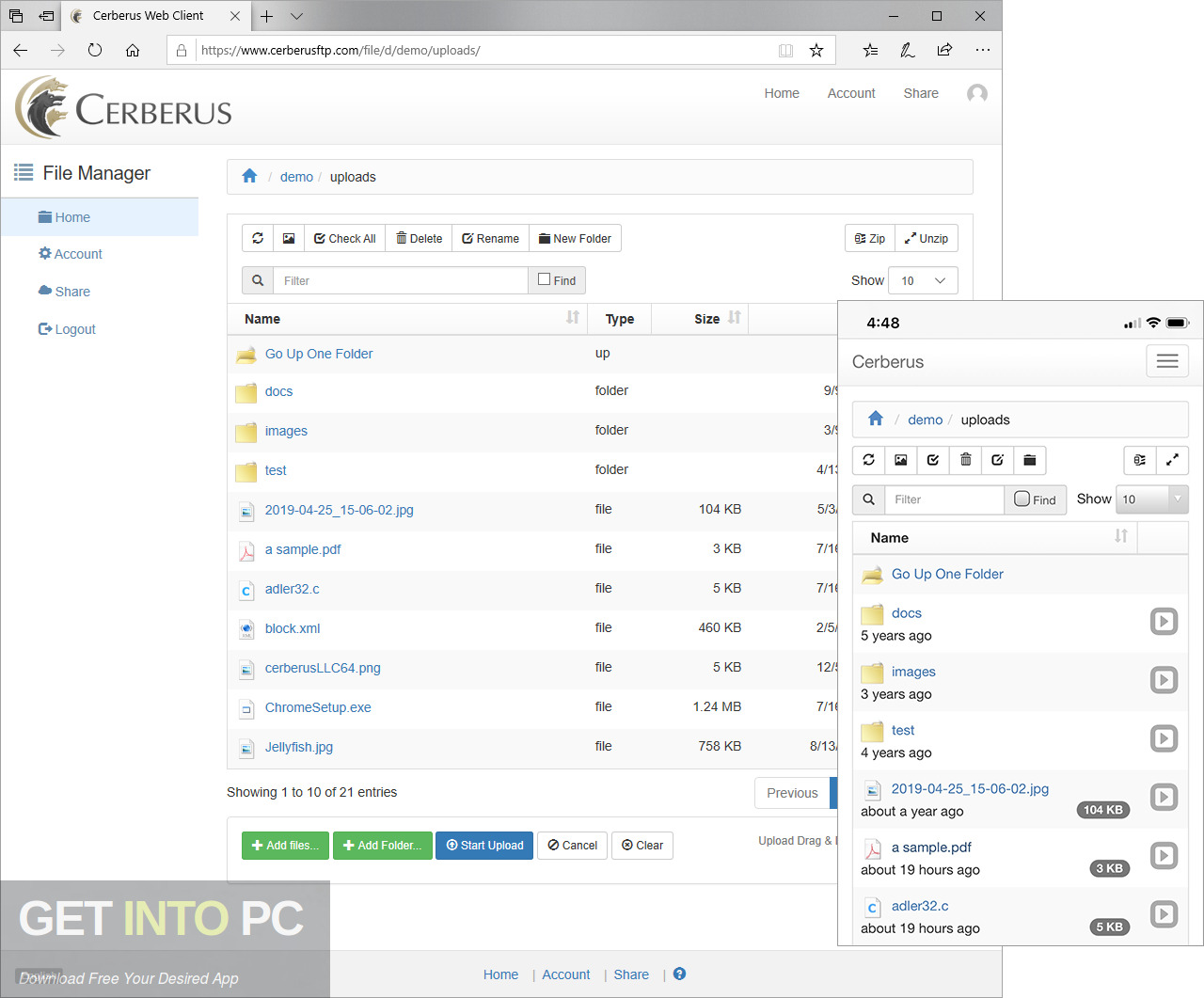This screenshot has width=1204, height=998.
Task: Click the New Folder button
Action: click(575, 238)
